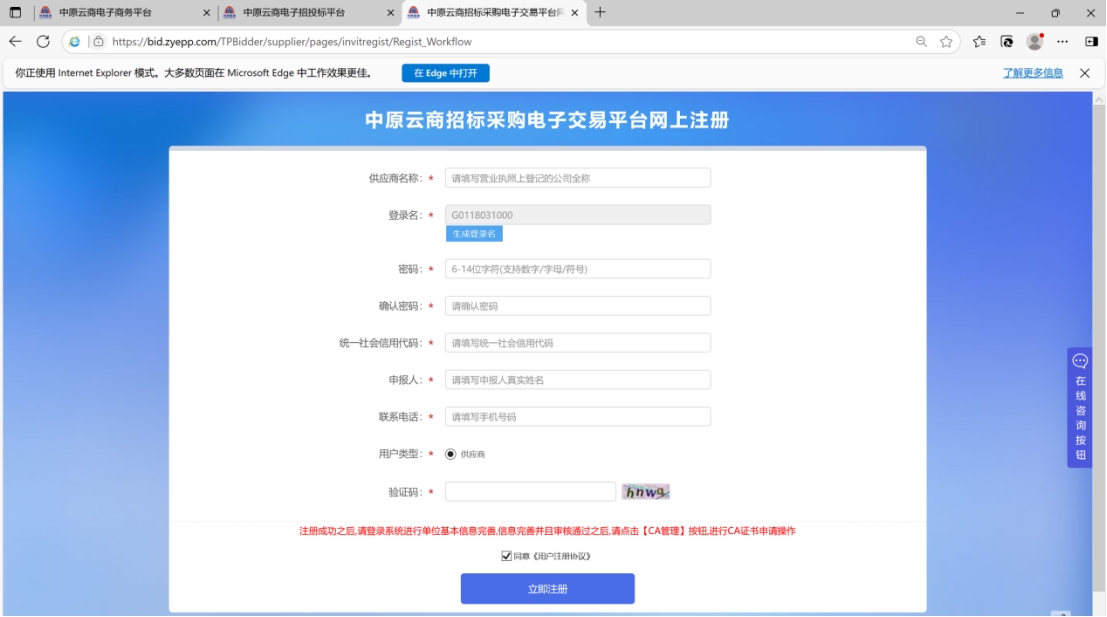Submit the form with 立即注册
This screenshot has height=617, width=1107.
pos(547,589)
